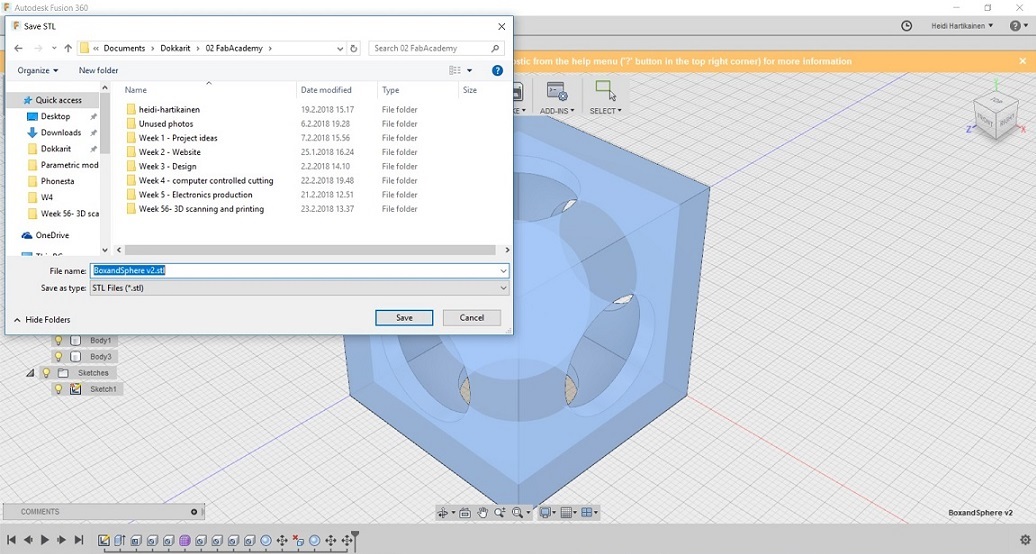Open the SELECT toolbar menu
The image size is (1036, 554).
(x=605, y=98)
